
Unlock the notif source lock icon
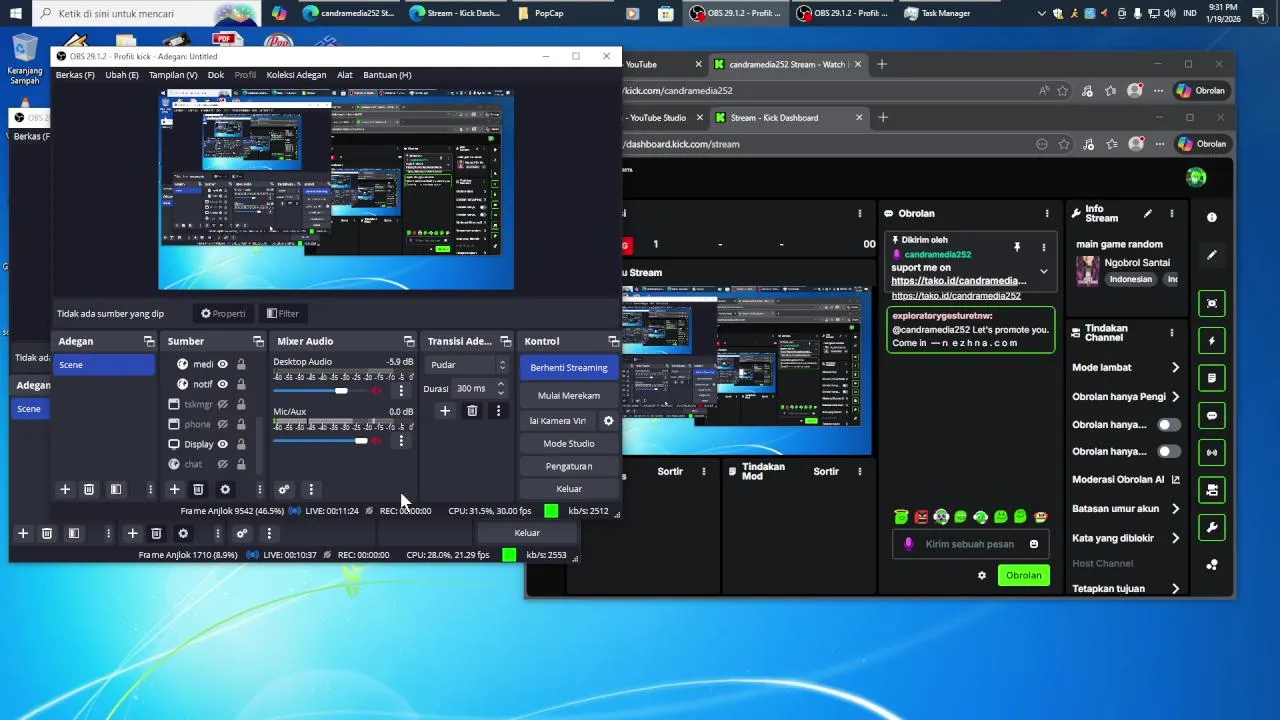(241, 384)
